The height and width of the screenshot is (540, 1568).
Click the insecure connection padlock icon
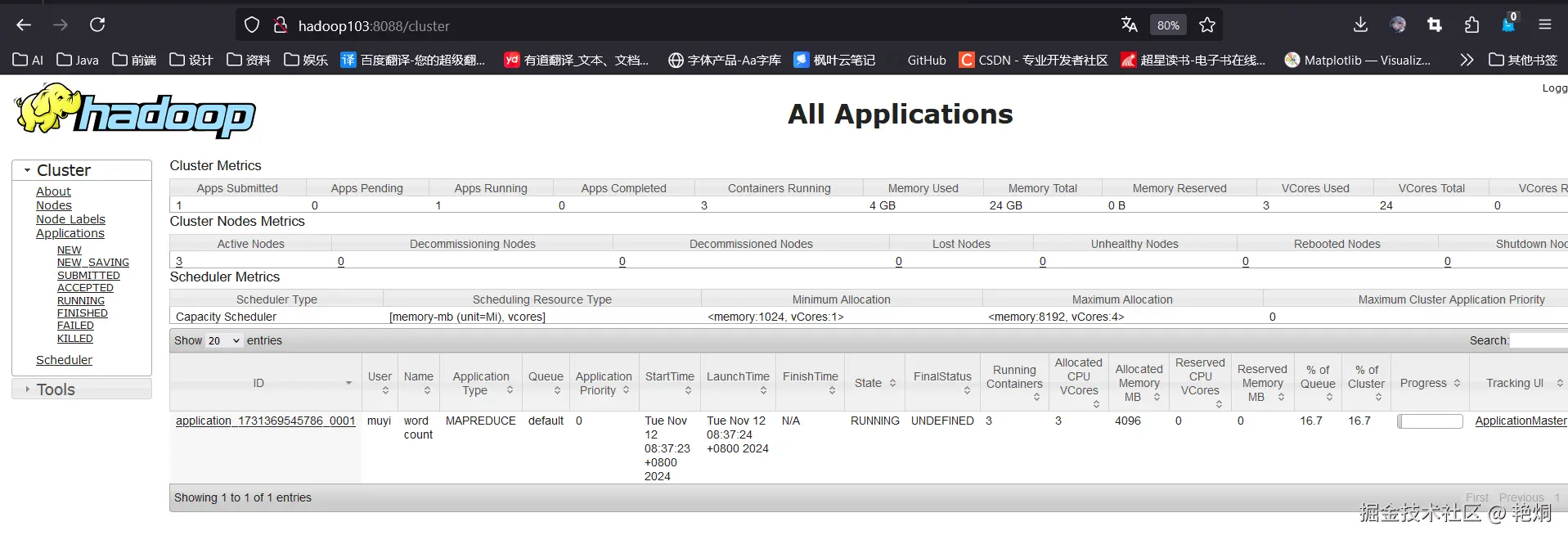tap(280, 25)
